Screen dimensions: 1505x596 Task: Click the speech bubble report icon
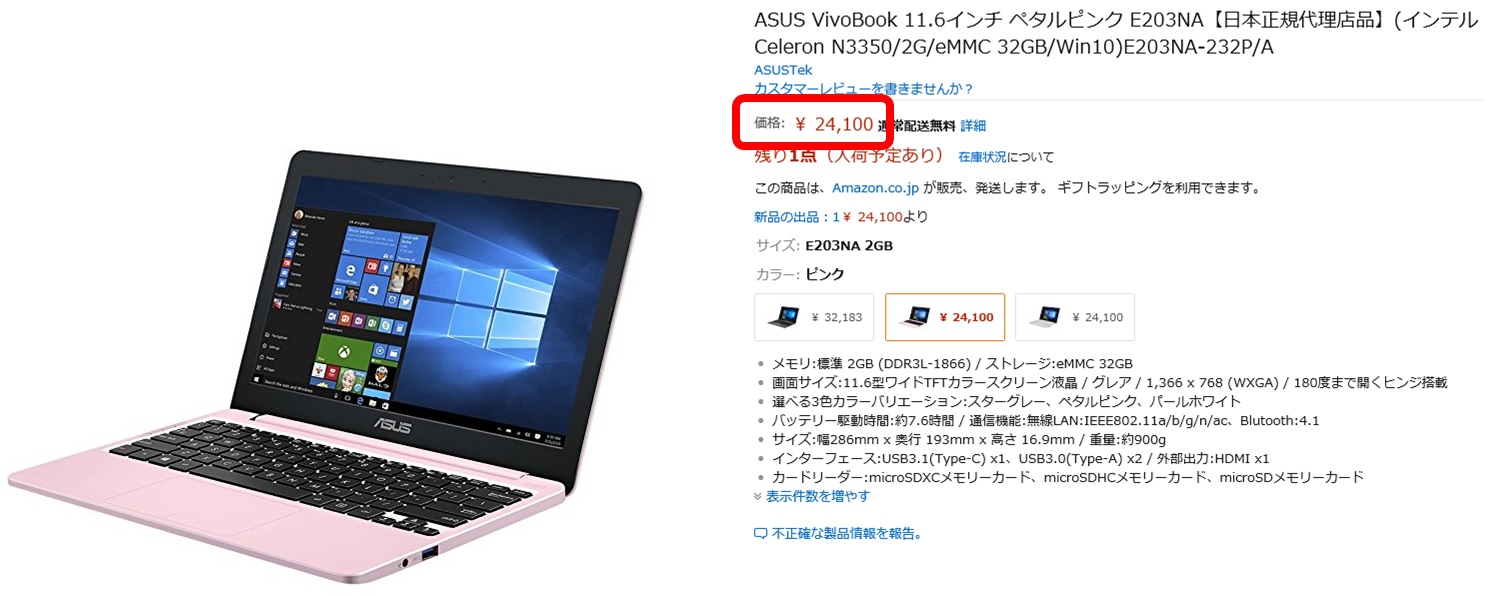click(x=760, y=534)
